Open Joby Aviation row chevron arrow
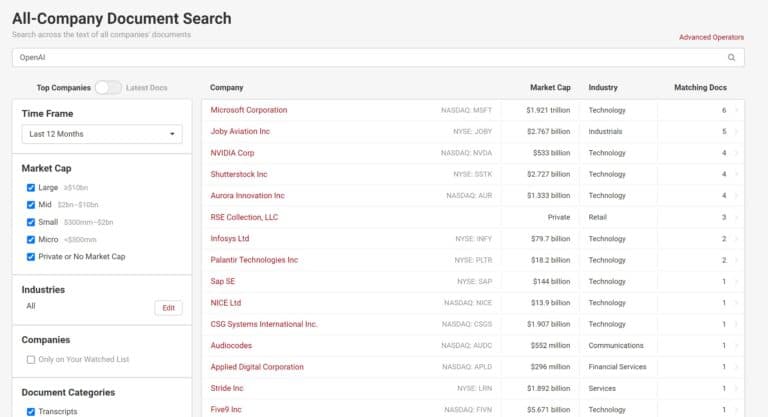The width and height of the screenshot is (768, 417). 736,132
